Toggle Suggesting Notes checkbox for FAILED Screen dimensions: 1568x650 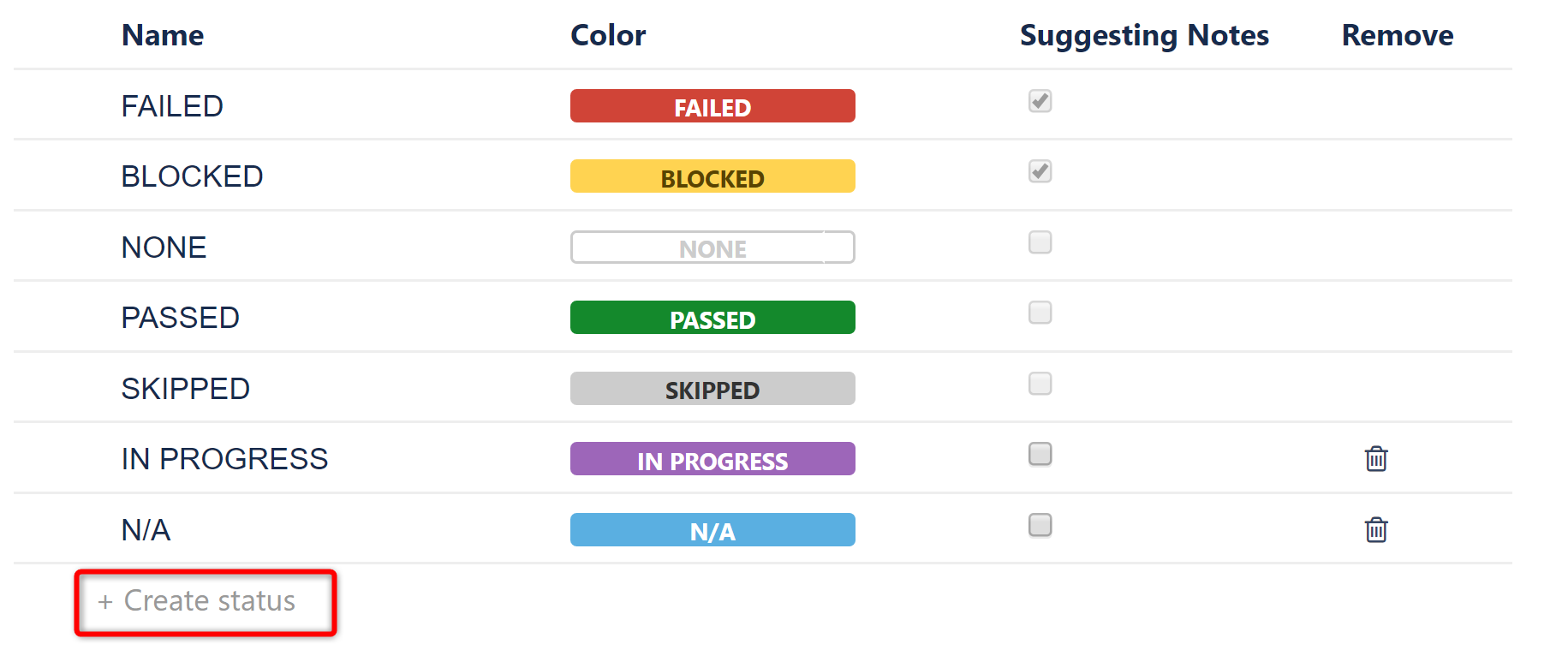(x=1040, y=101)
